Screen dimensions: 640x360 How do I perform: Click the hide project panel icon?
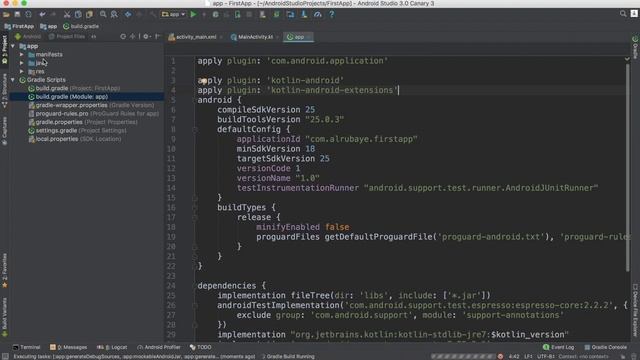[158, 36]
